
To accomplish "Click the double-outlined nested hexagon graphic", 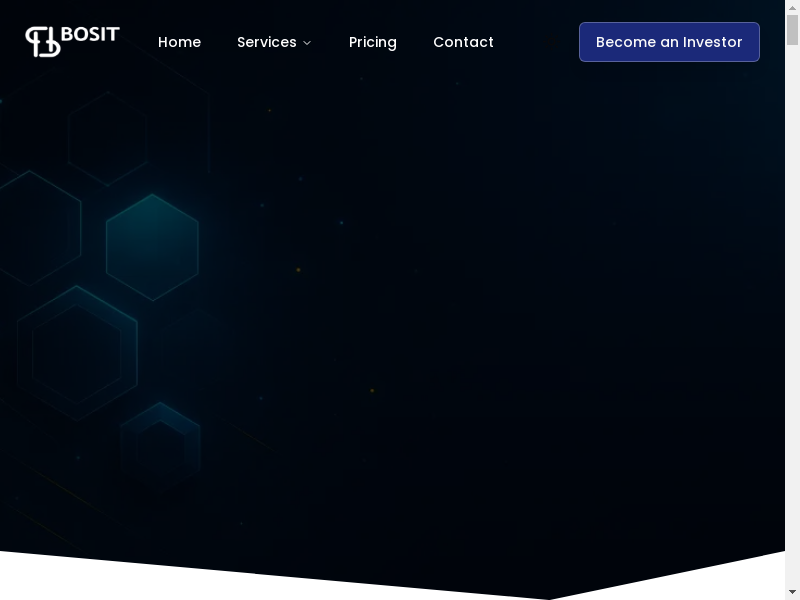I will 76,352.
